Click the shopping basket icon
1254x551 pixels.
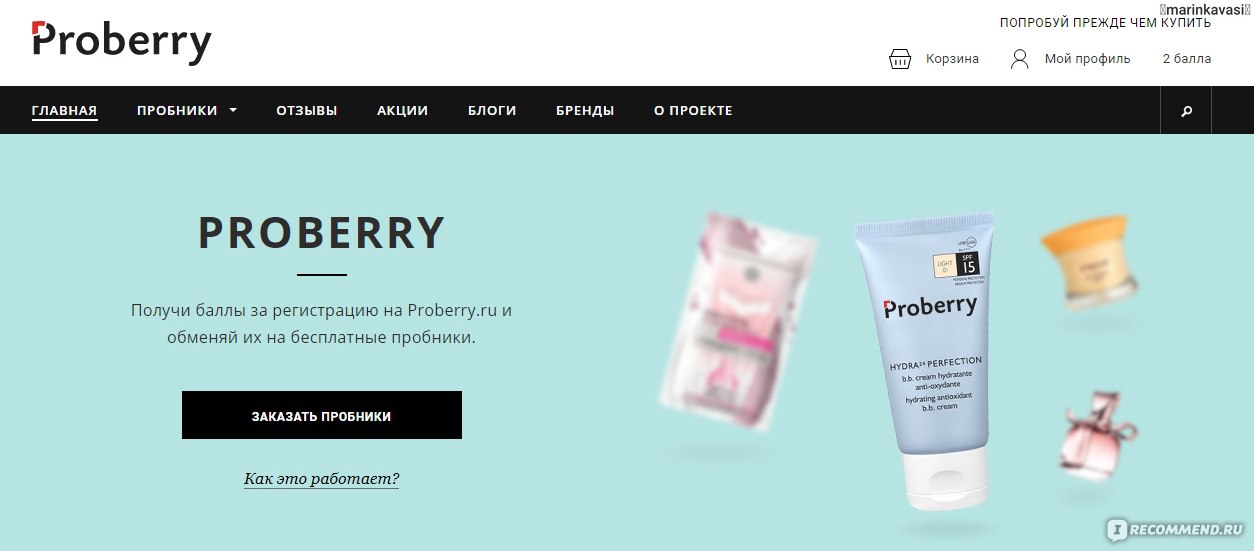click(x=900, y=59)
